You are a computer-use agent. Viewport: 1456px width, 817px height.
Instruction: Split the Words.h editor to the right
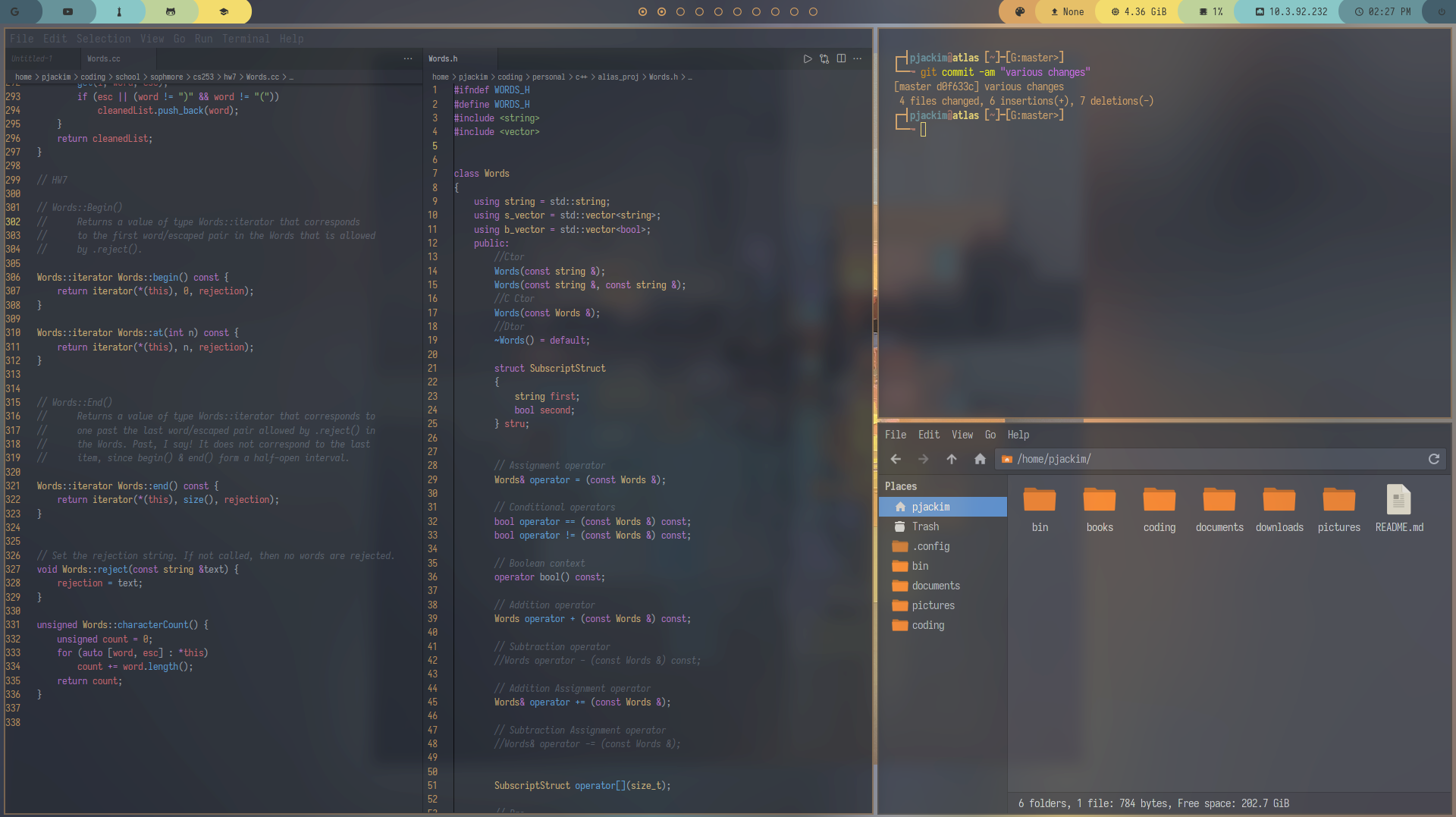point(841,58)
